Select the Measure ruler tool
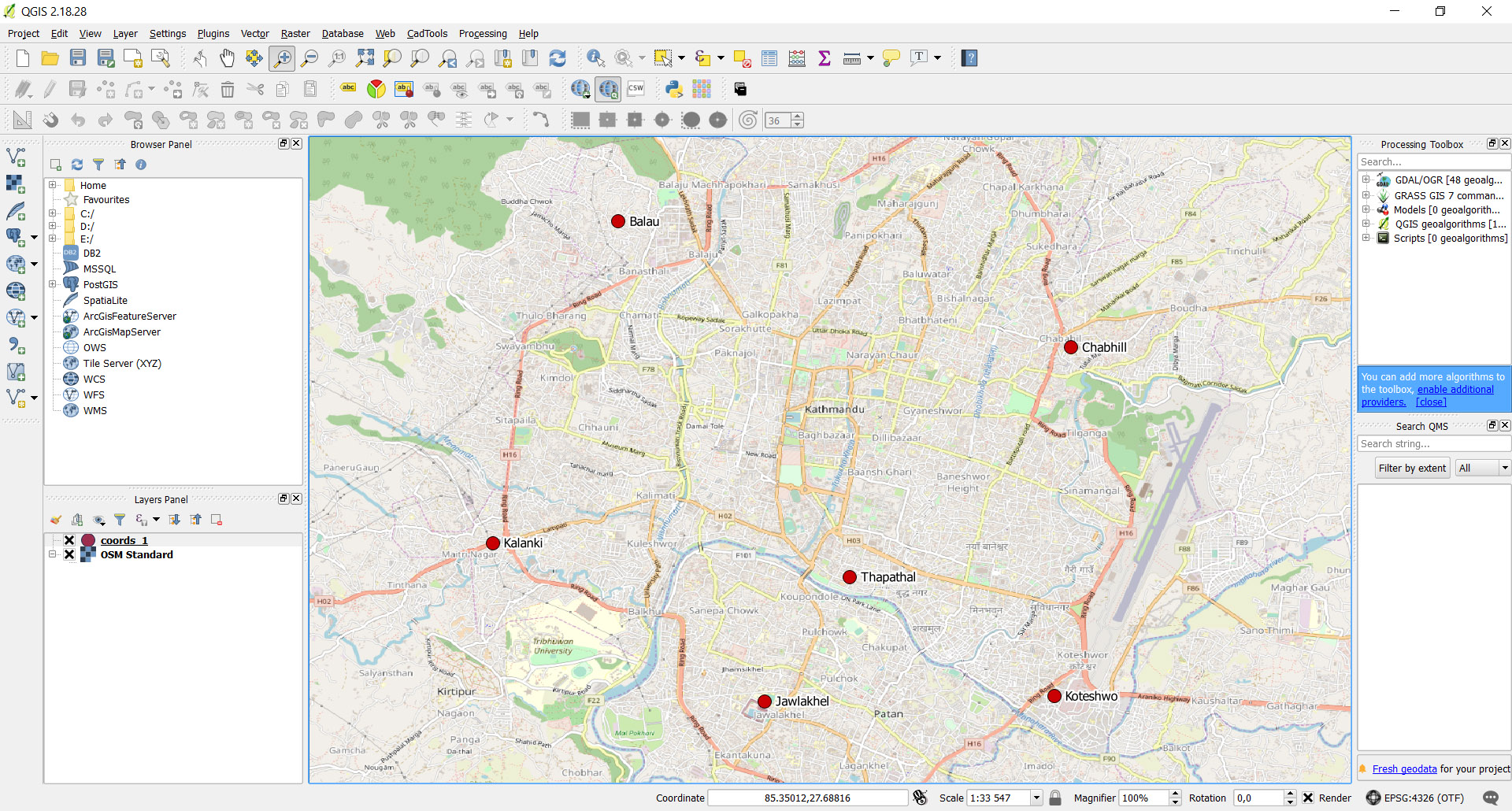The image size is (1512, 811). pos(852,58)
